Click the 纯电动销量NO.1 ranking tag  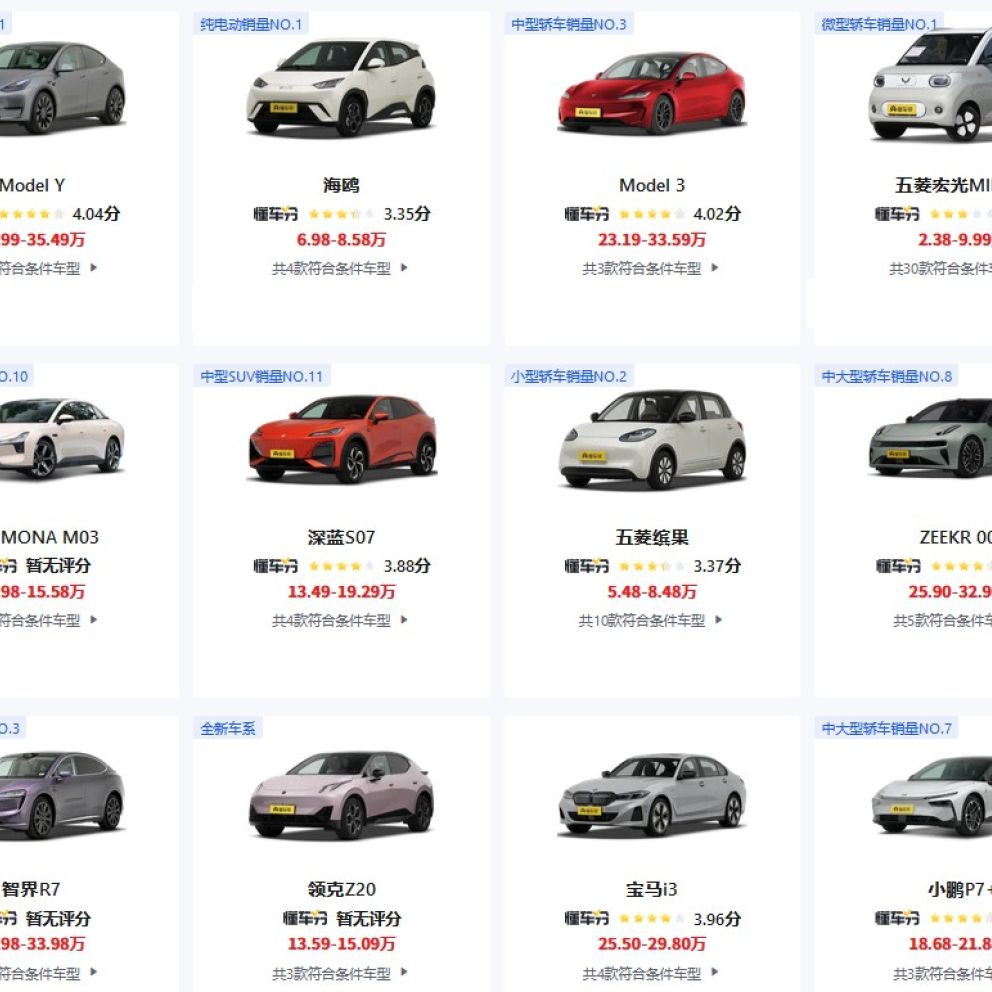251,24
